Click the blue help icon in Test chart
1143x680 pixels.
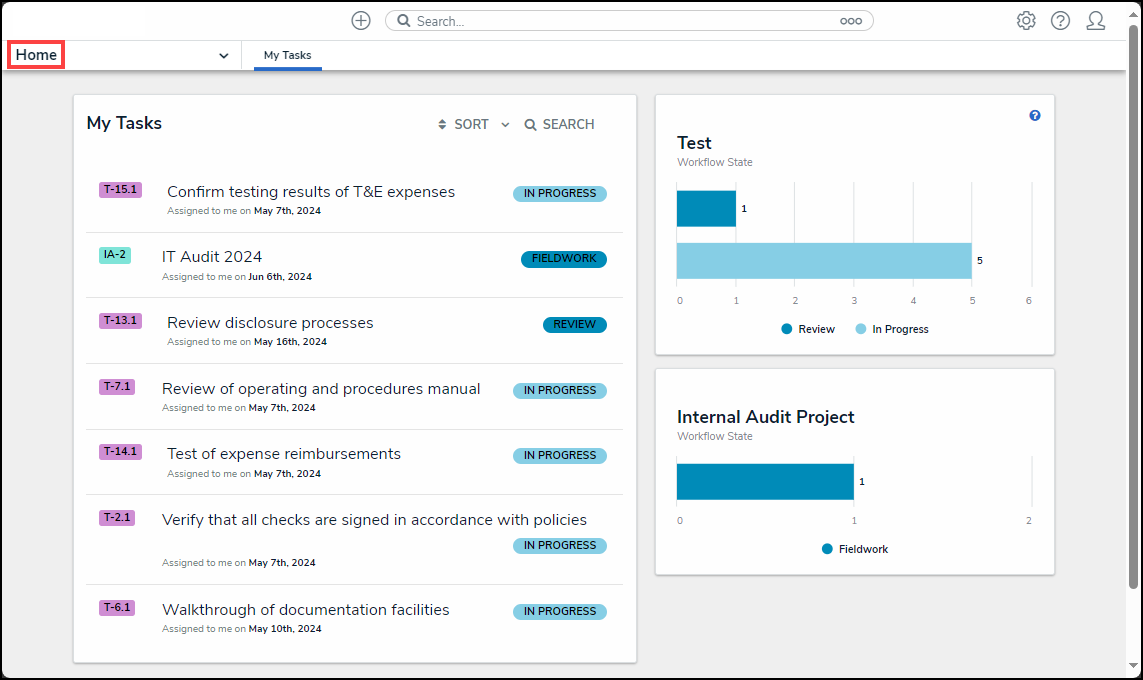pos(1035,116)
